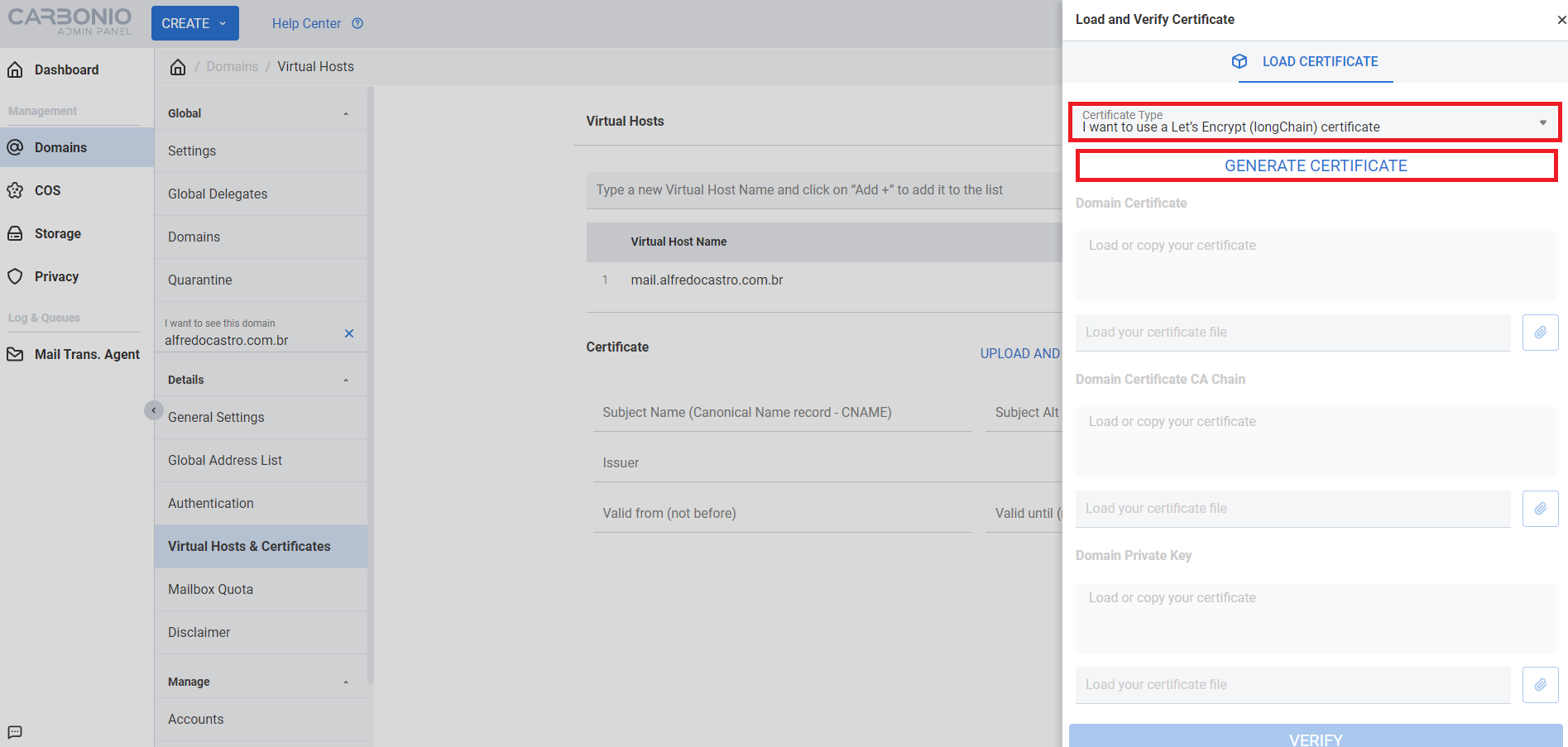Open Global Settings item
The width and height of the screenshot is (1568, 747).
[x=261, y=151]
